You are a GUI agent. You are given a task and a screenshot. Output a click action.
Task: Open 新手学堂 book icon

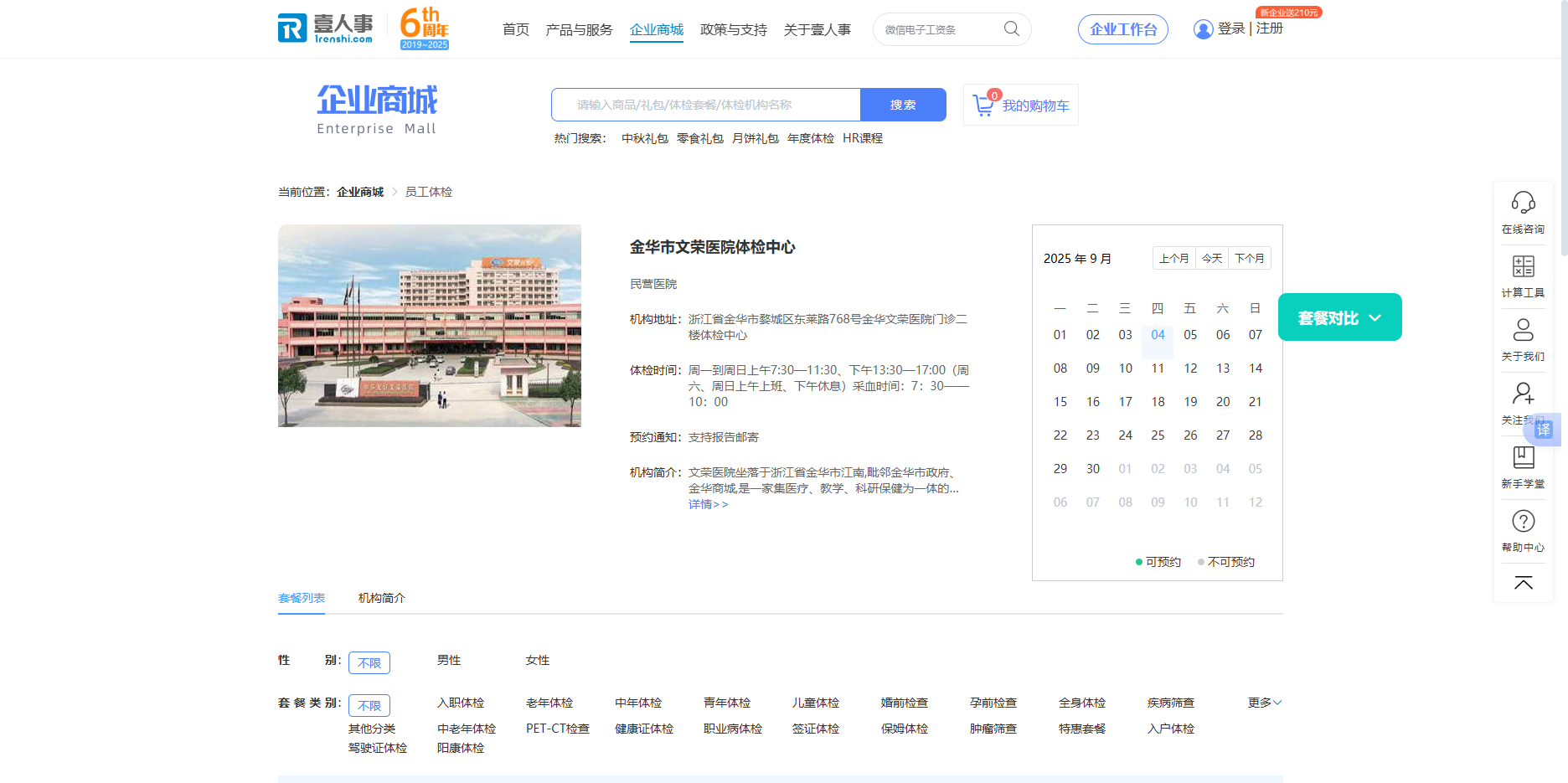(x=1523, y=457)
